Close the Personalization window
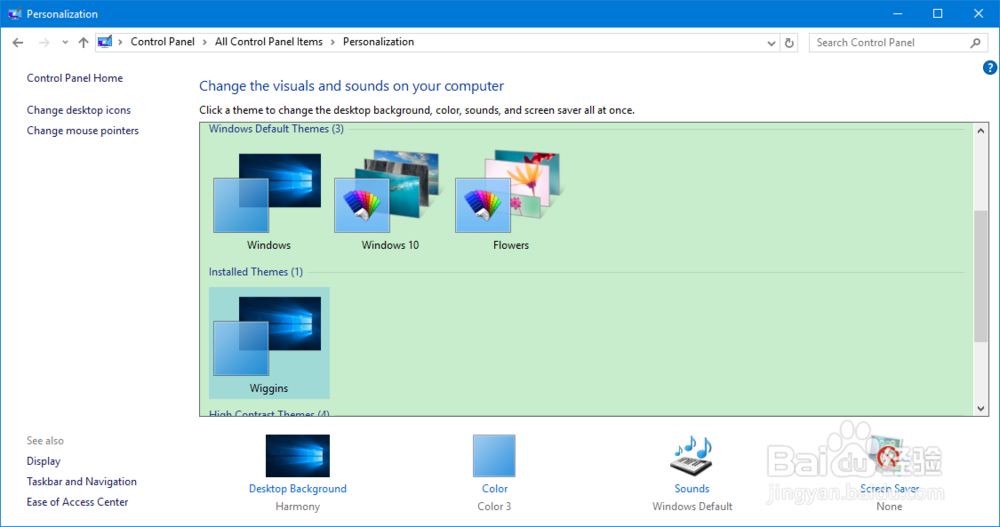 coord(978,13)
